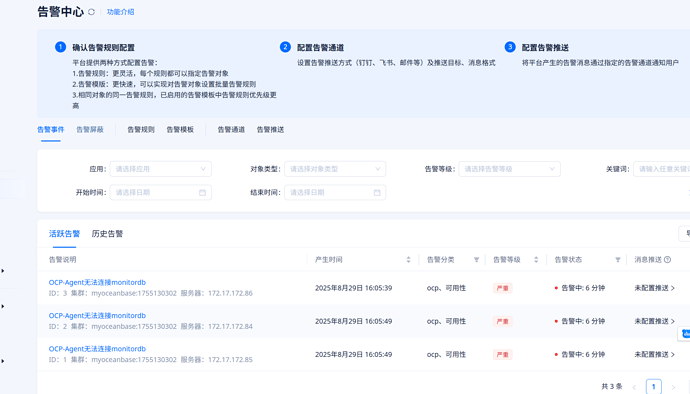Click the calendar icon in 结束时间 field

[377, 192]
